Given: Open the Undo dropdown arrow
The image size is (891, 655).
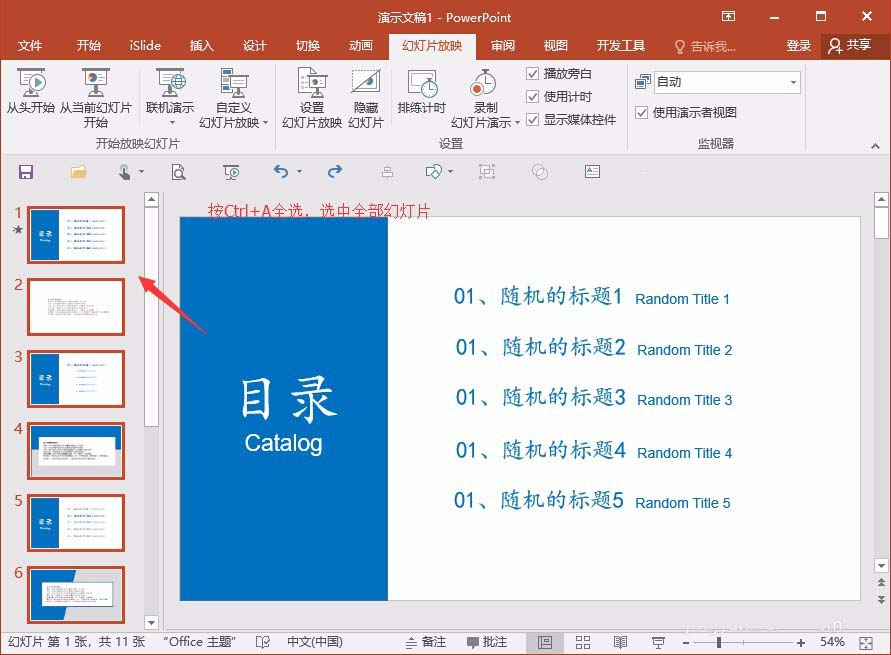Looking at the screenshot, I should point(301,172).
